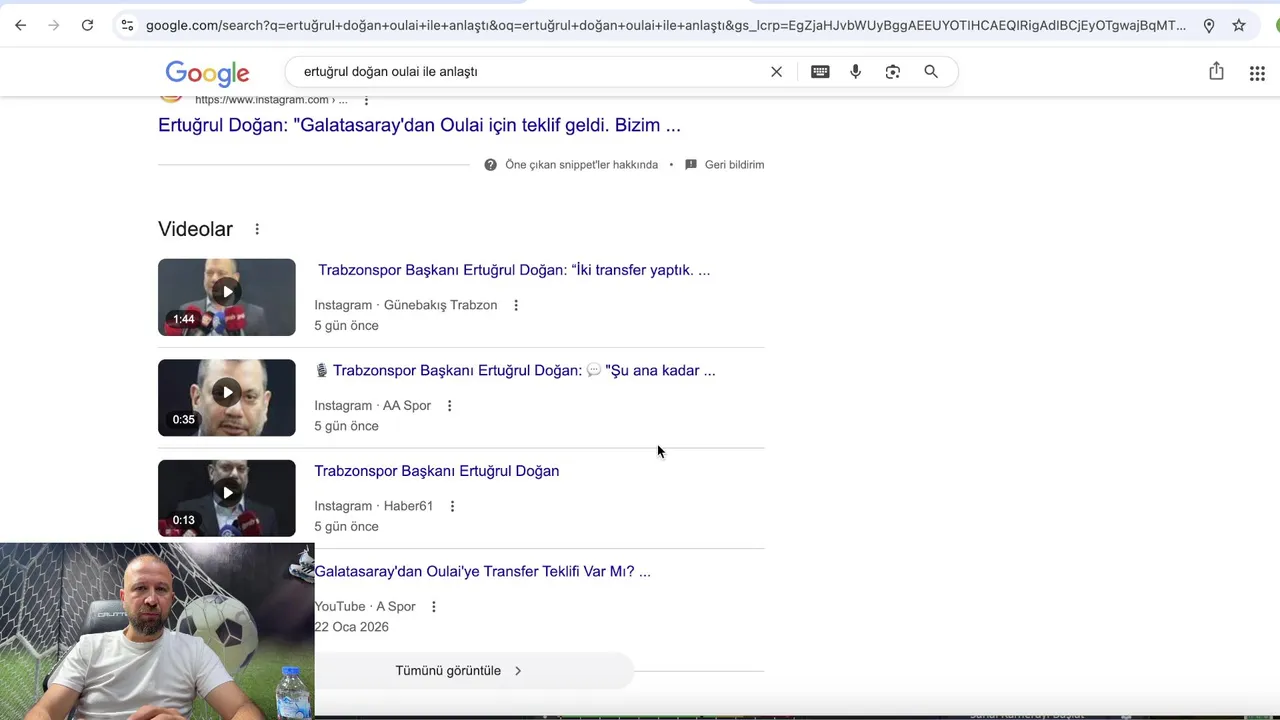1280x720 pixels.
Task: Open site info icon in address bar
Action: (x=126, y=25)
